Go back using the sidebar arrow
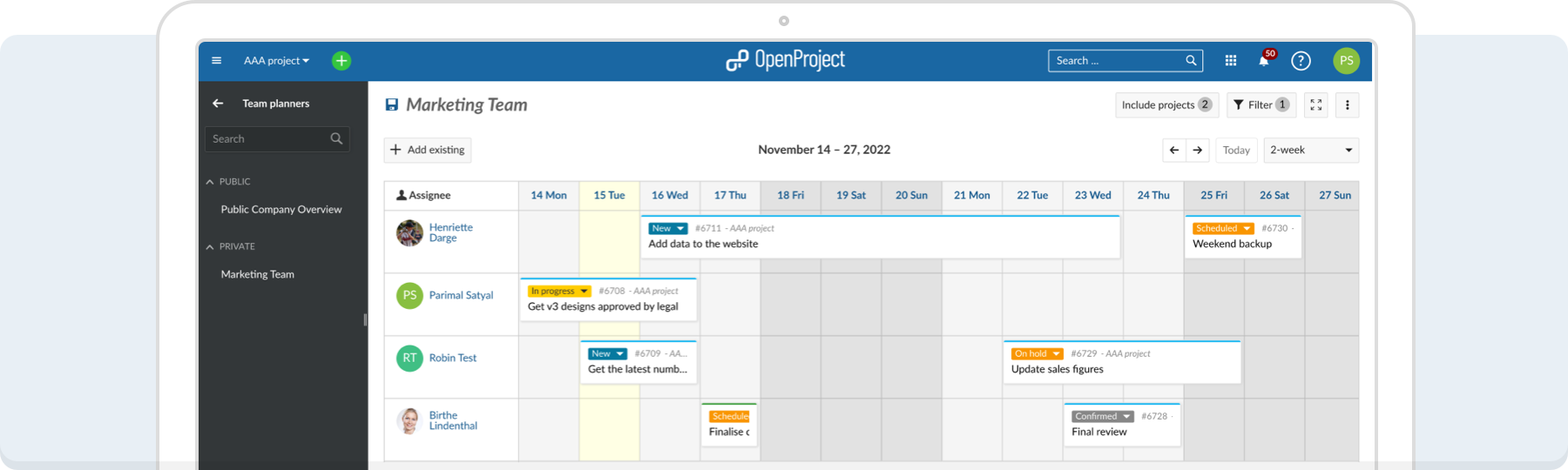Screen dimensions: 1568x470 tap(218, 104)
